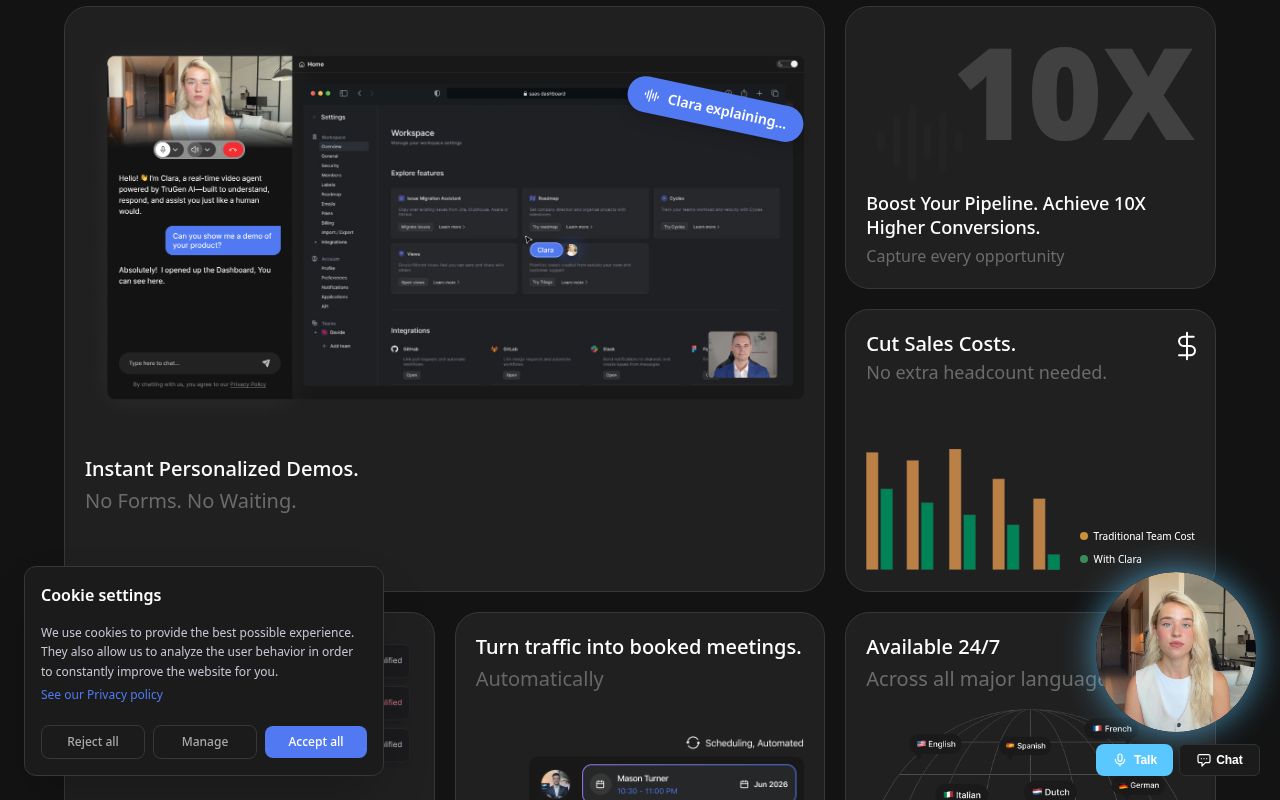Click the Automatically subtitle

pos(540,679)
